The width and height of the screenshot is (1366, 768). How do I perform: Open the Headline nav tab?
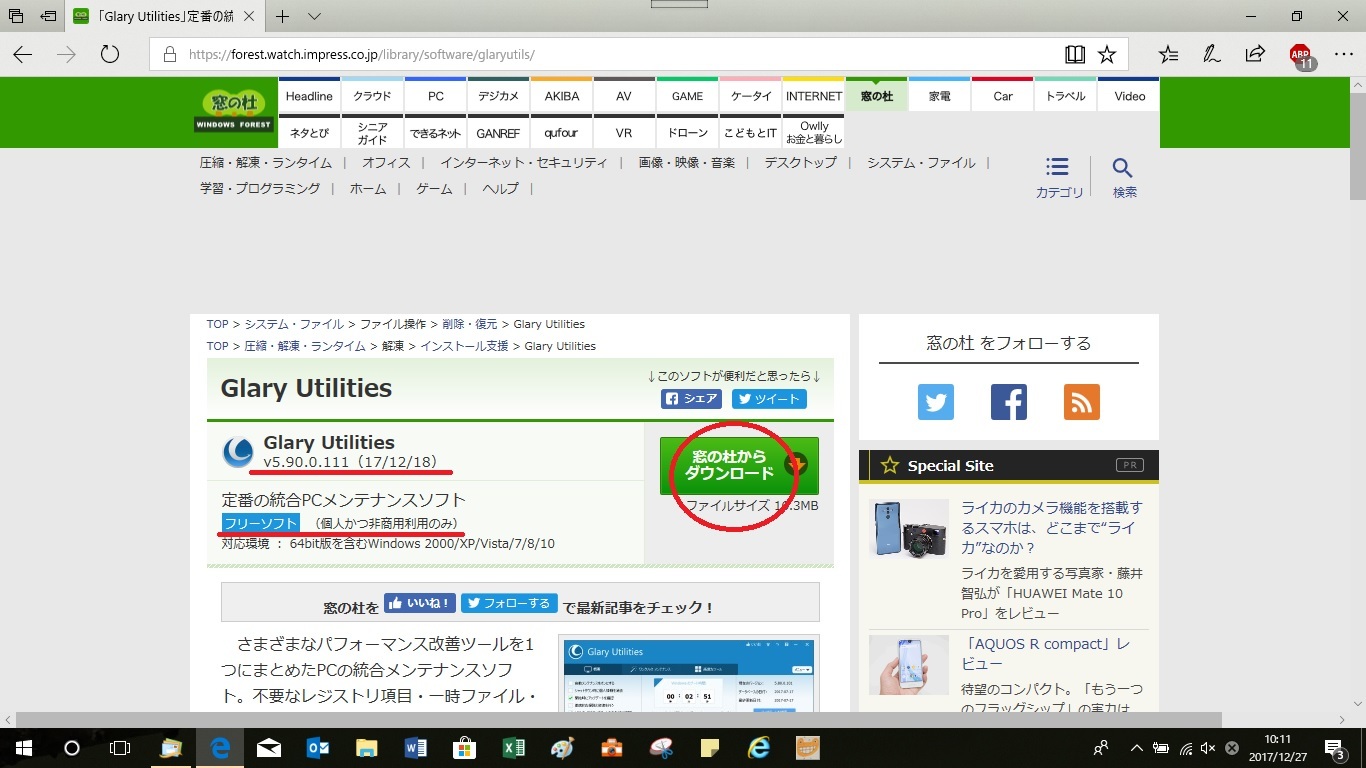pyautogui.click(x=309, y=96)
